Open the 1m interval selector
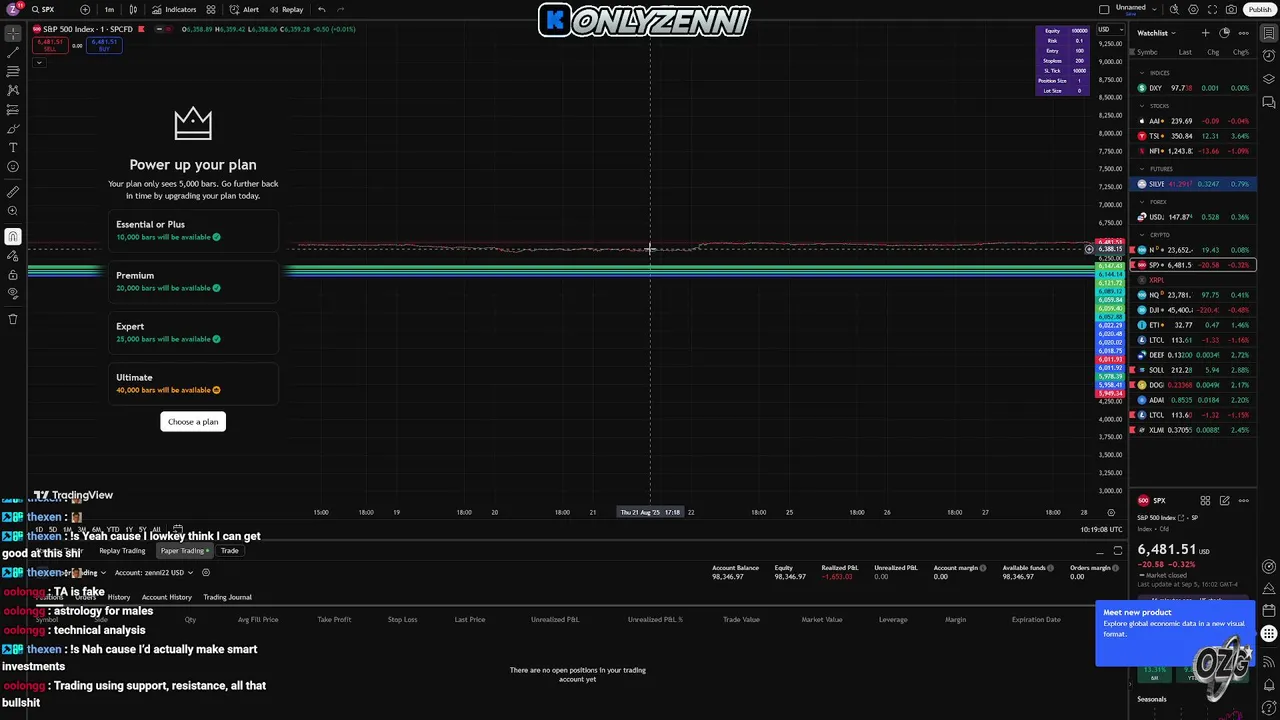 tap(109, 9)
